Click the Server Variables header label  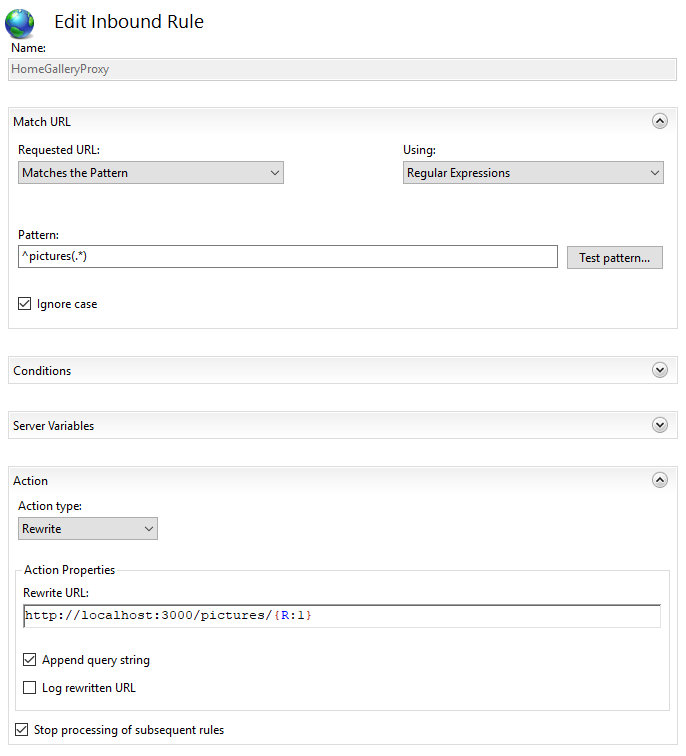(x=53, y=426)
